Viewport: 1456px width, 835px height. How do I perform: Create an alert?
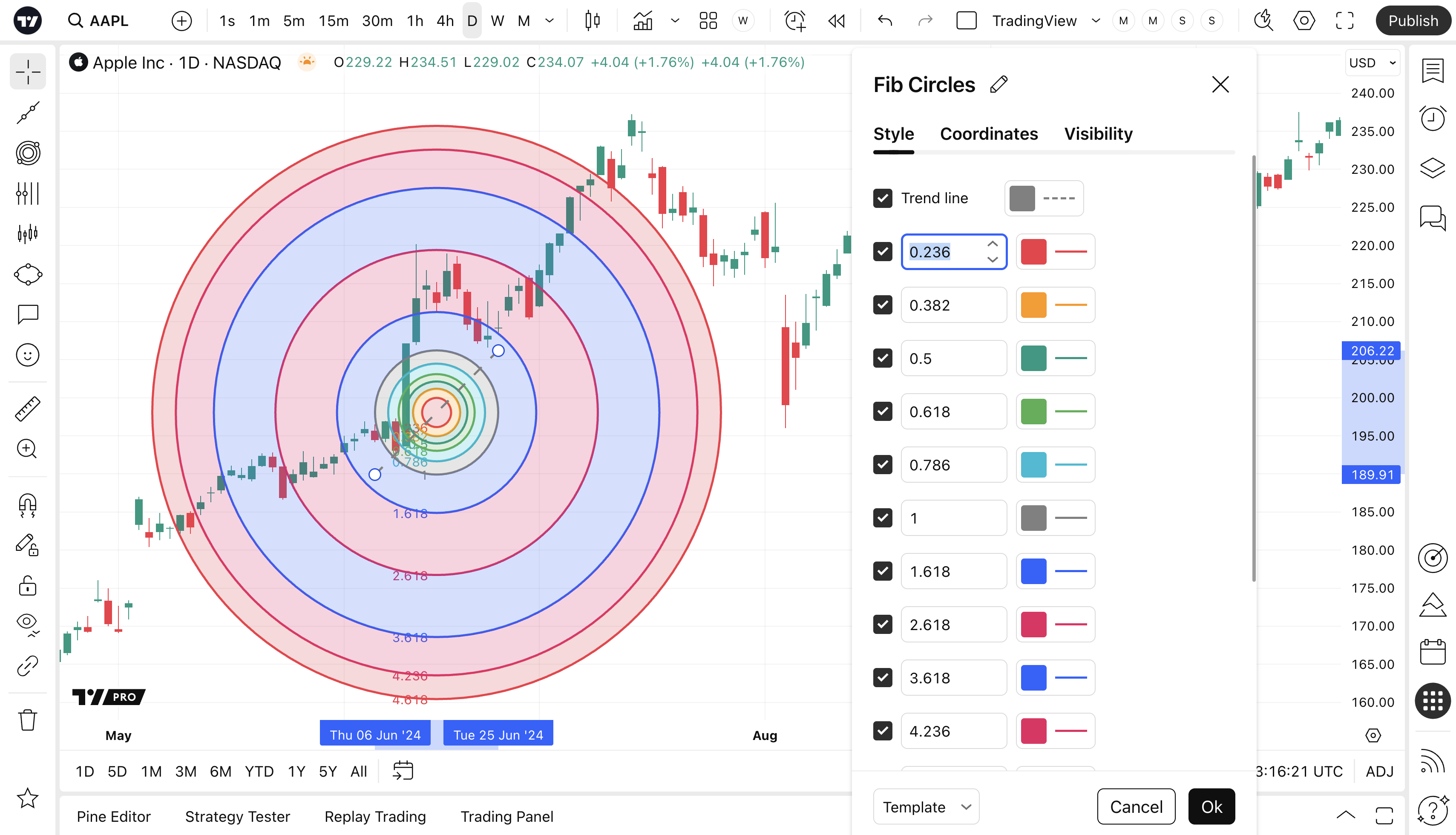click(795, 21)
